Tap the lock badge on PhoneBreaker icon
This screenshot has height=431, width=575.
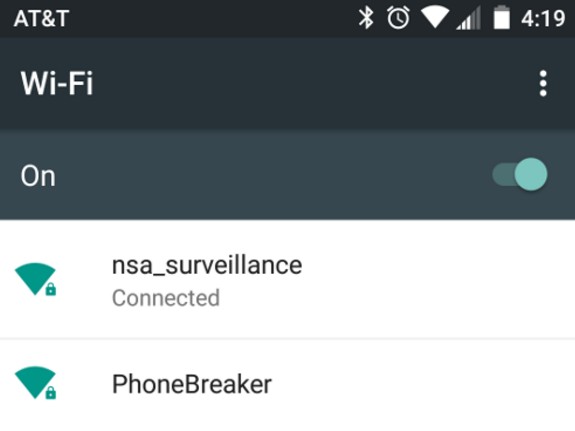click(x=51, y=393)
